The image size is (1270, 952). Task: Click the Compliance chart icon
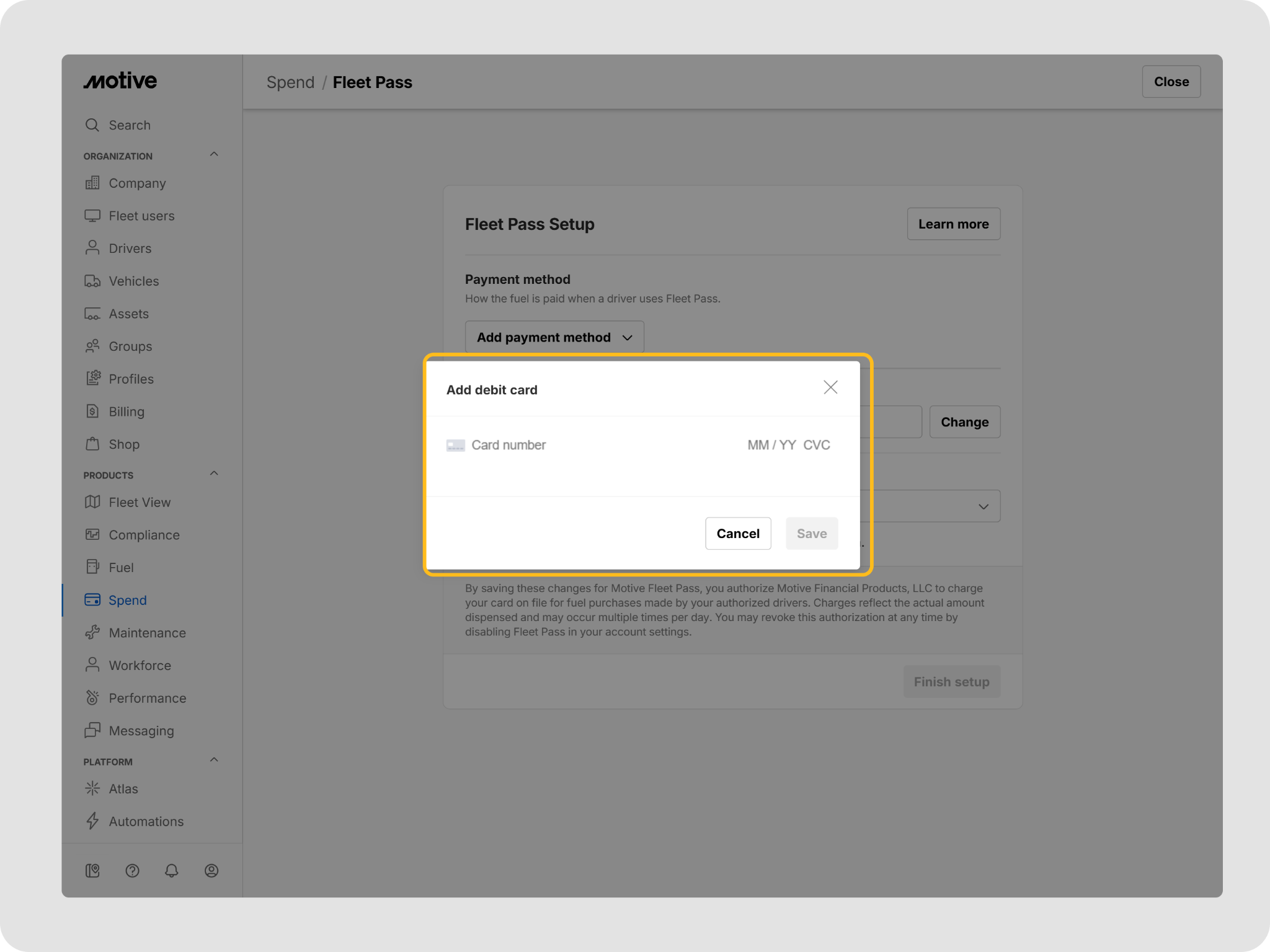[92, 534]
